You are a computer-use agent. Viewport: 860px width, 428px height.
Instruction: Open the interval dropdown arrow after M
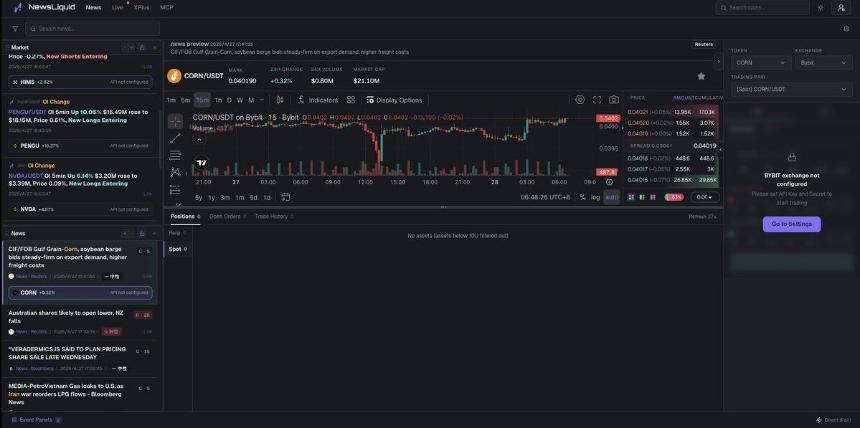click(262, 100)
